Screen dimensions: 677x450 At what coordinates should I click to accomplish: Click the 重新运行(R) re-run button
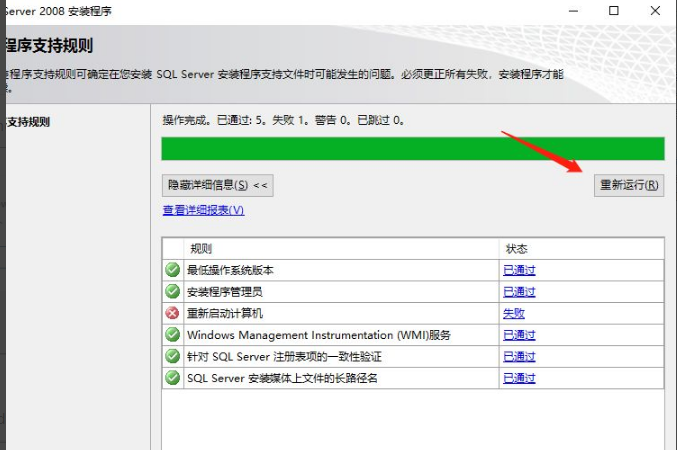coord(629,185)
